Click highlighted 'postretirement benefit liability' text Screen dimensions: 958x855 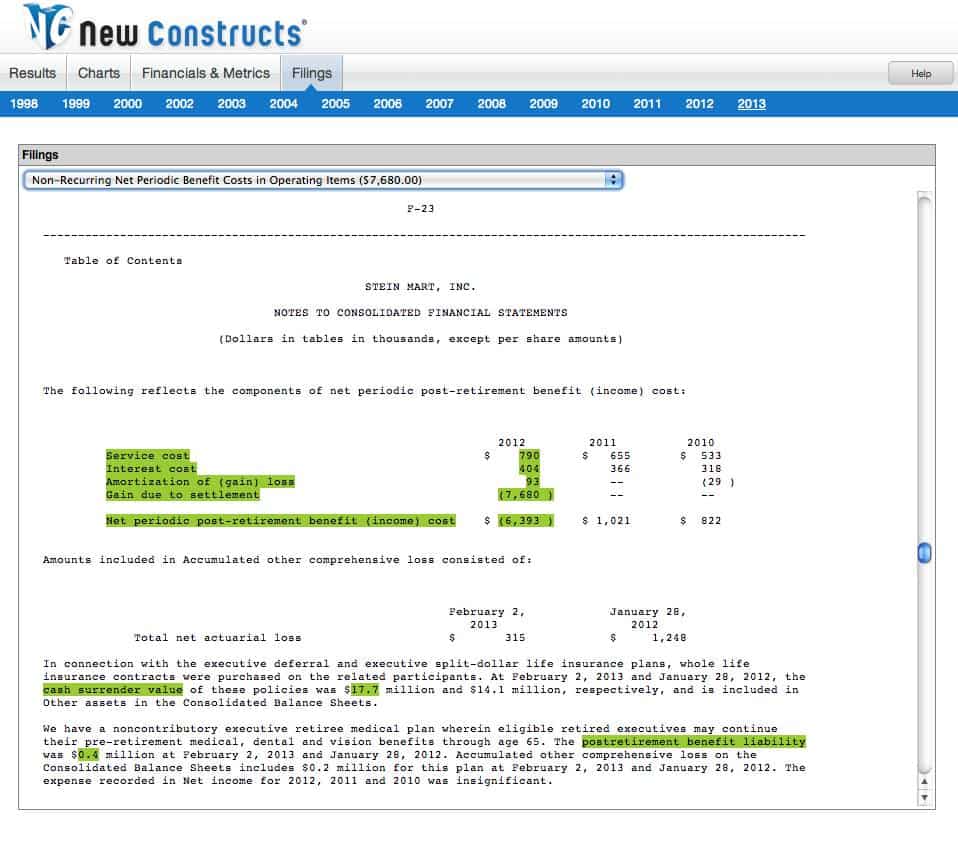693,742
